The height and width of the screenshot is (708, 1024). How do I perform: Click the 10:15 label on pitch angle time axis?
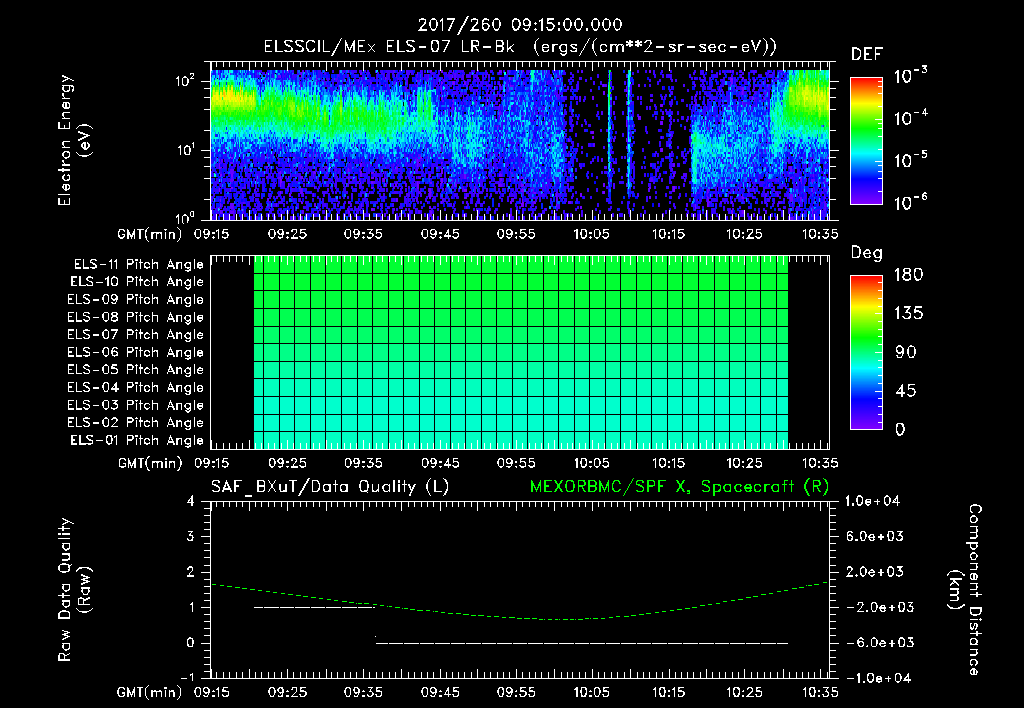tap(669, 463)
